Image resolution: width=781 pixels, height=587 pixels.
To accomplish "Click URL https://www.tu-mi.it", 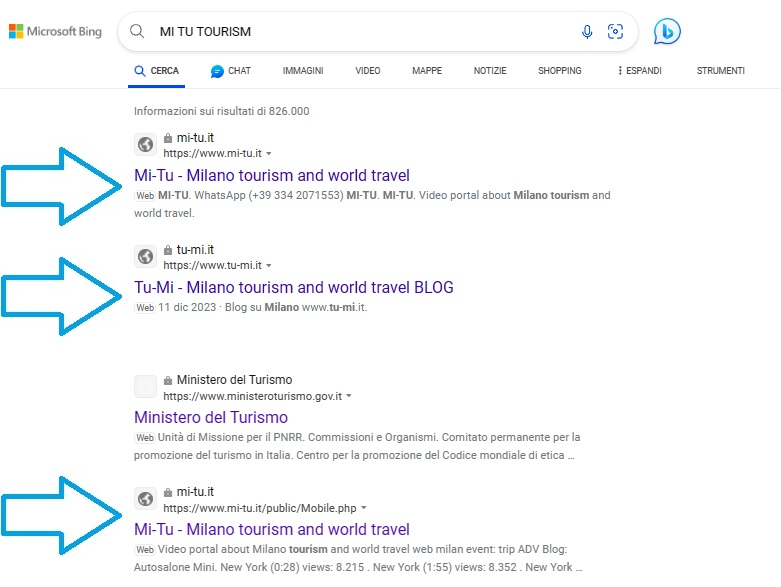I will (x=212, y=265).
